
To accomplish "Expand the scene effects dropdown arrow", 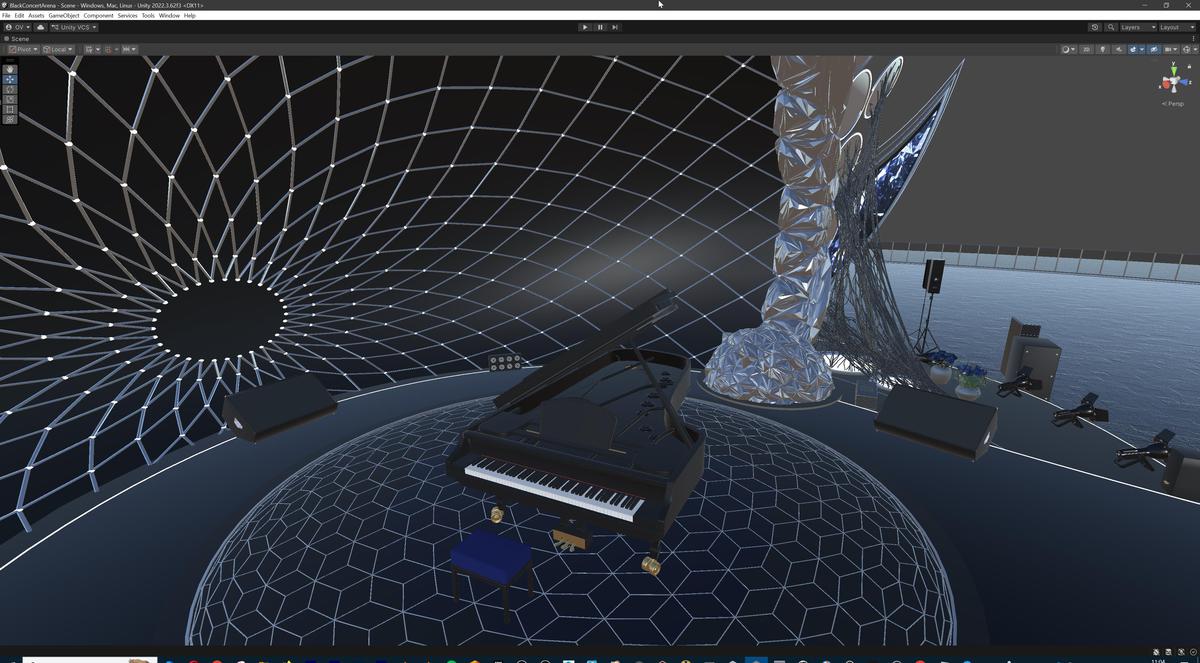I will click(1142, 49).
